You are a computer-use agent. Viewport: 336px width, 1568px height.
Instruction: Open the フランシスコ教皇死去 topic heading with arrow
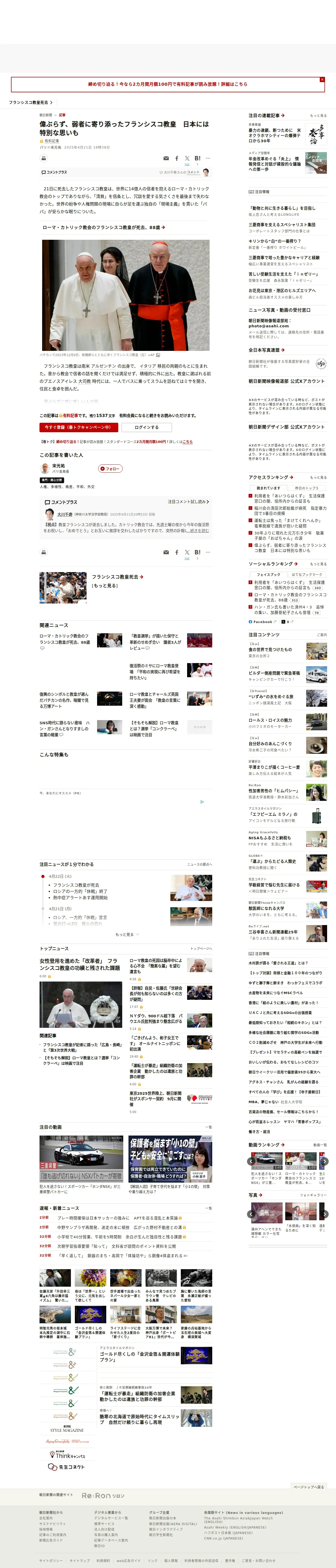pyautogui.click(x=117, y=577)
